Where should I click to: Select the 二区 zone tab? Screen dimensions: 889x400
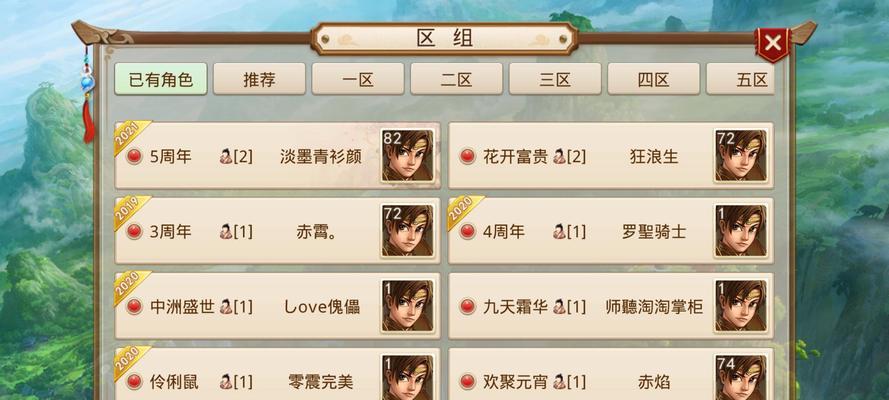[457, 79]
